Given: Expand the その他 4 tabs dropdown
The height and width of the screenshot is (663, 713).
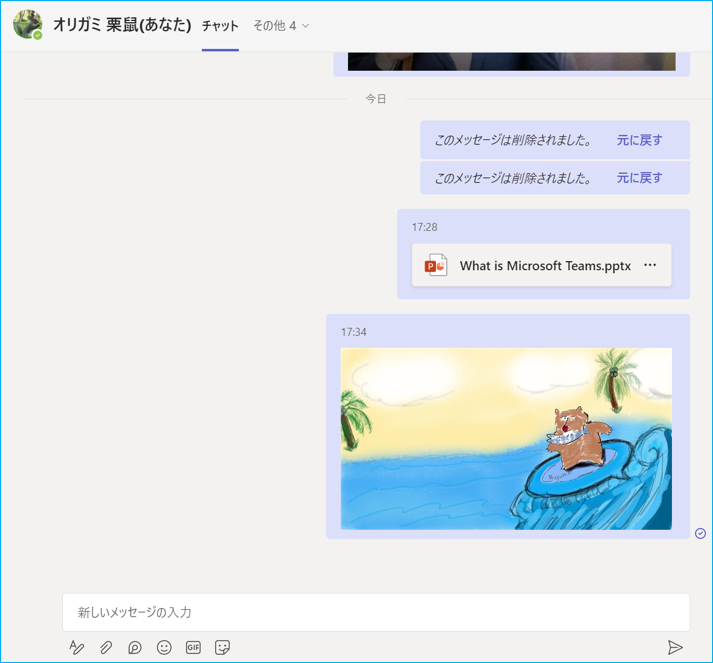Looking at the screenshot, I should click(x=281, y=26).
